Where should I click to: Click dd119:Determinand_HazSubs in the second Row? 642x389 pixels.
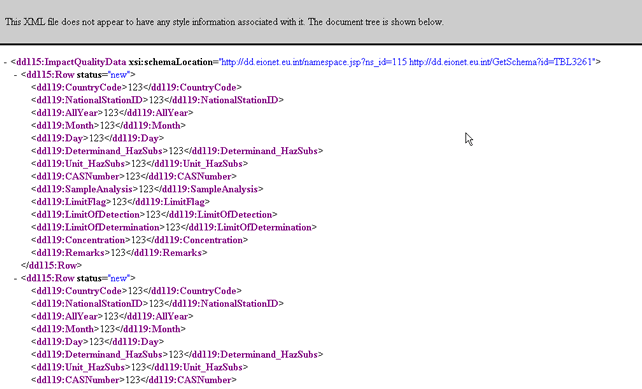pos(177,355)
